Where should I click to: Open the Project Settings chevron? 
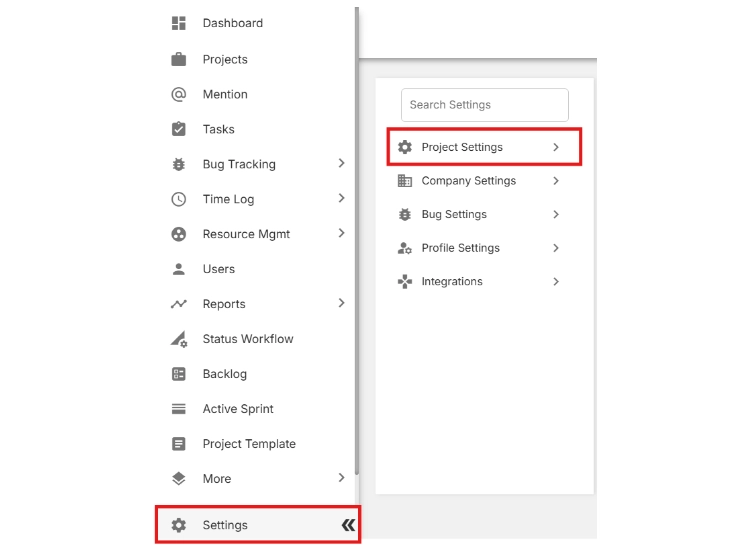[556, 147]
